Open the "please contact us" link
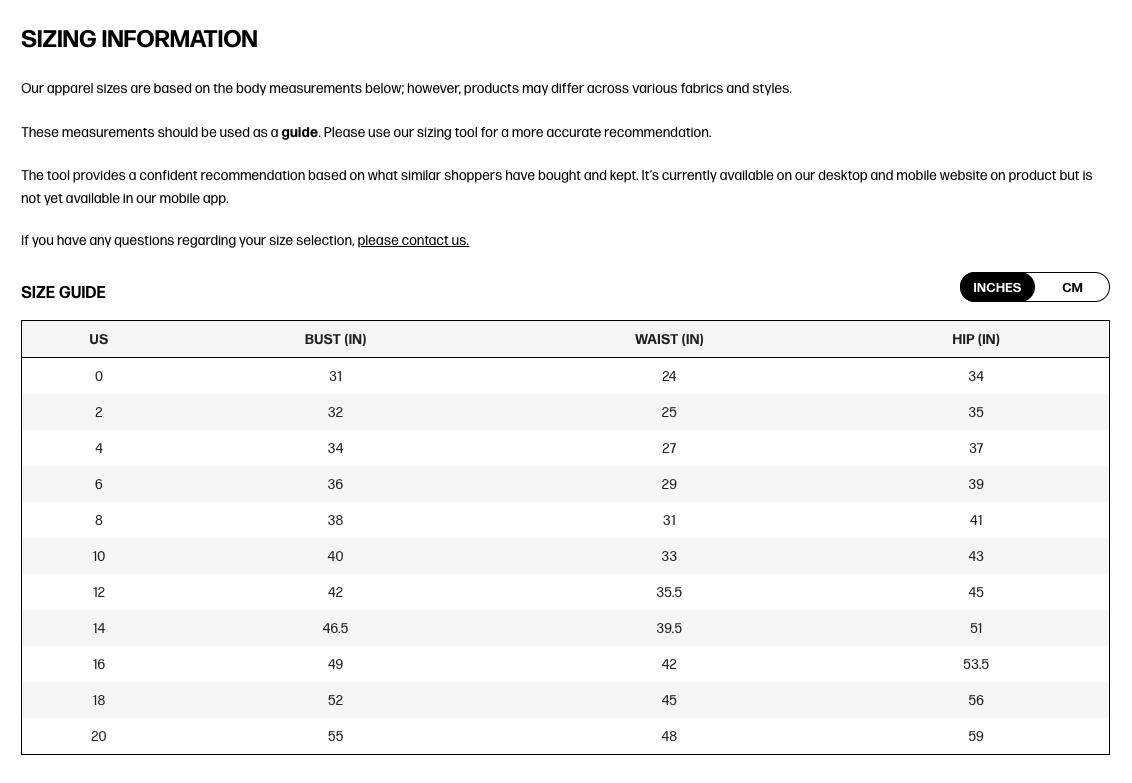Image resolution: width=1132 pixels, height=783 pixels. coord(413,240)
